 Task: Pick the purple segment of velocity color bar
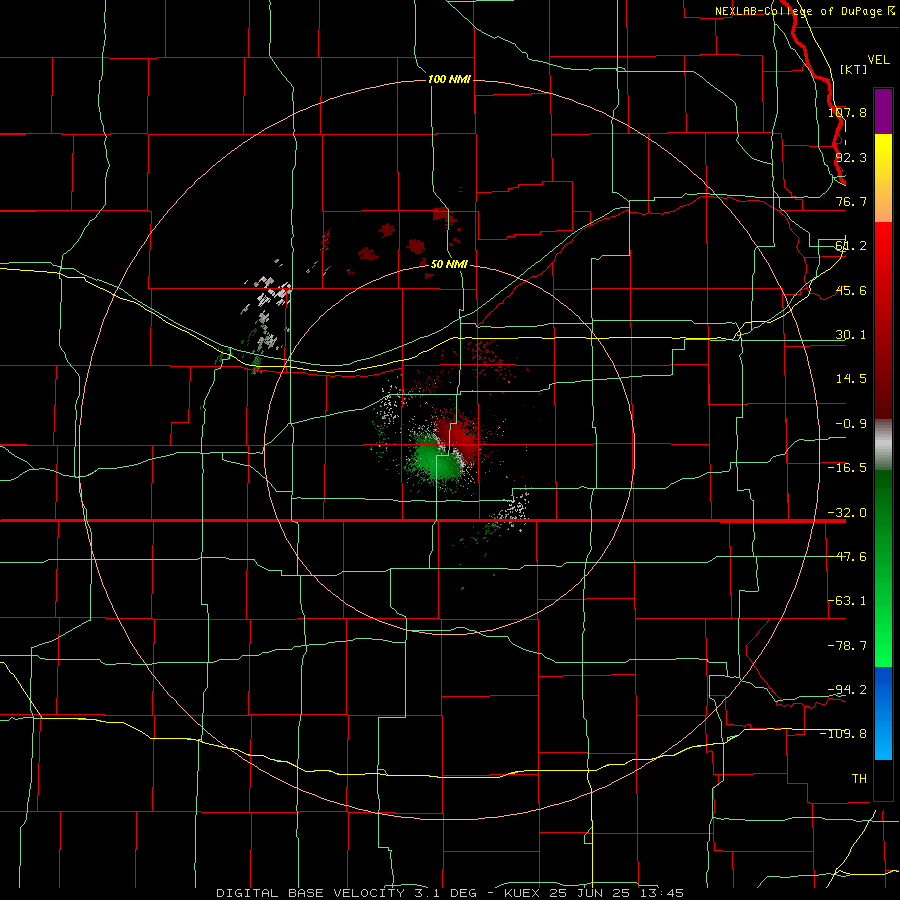[x=883, y=111]
